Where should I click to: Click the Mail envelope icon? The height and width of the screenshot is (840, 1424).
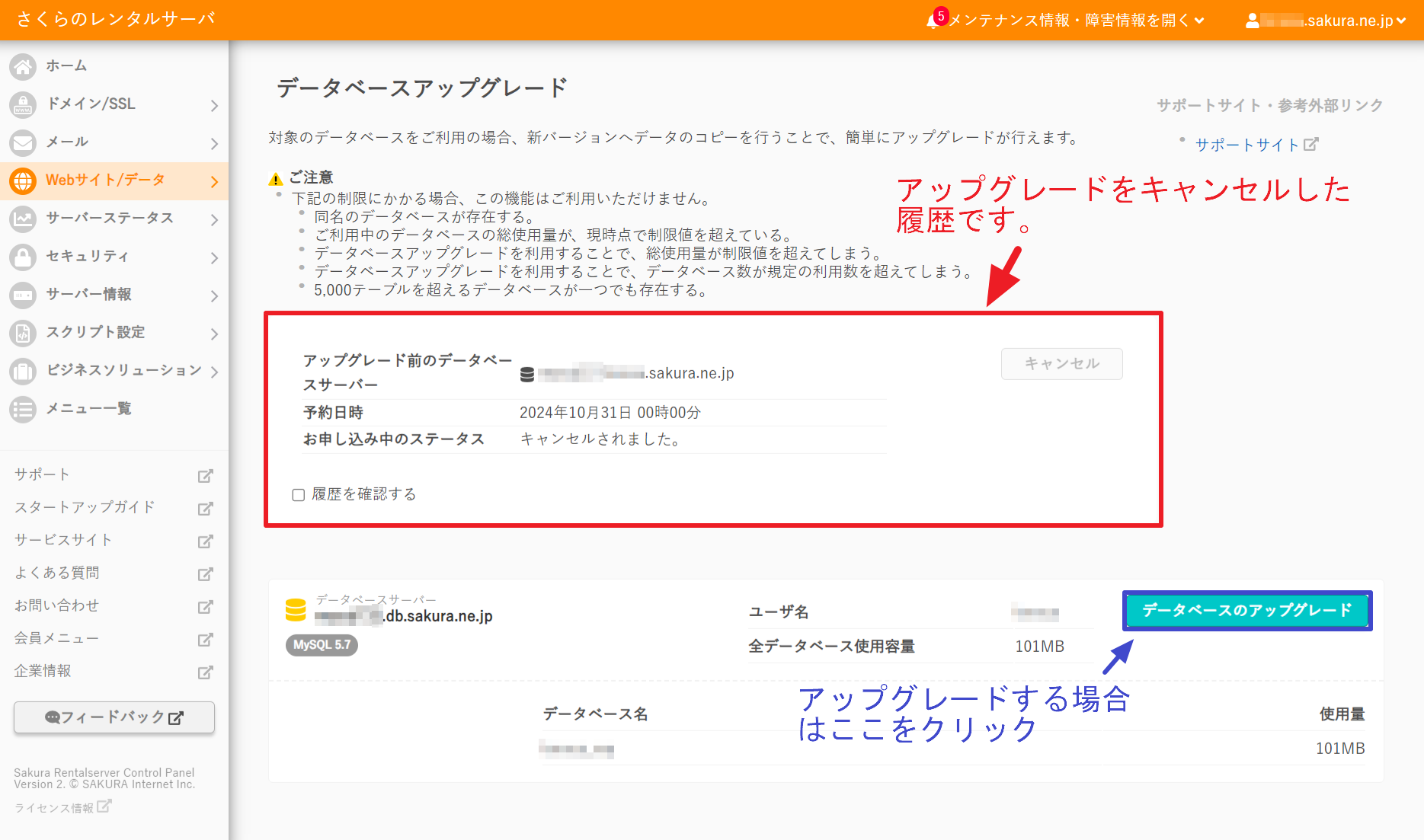point(23,142)
